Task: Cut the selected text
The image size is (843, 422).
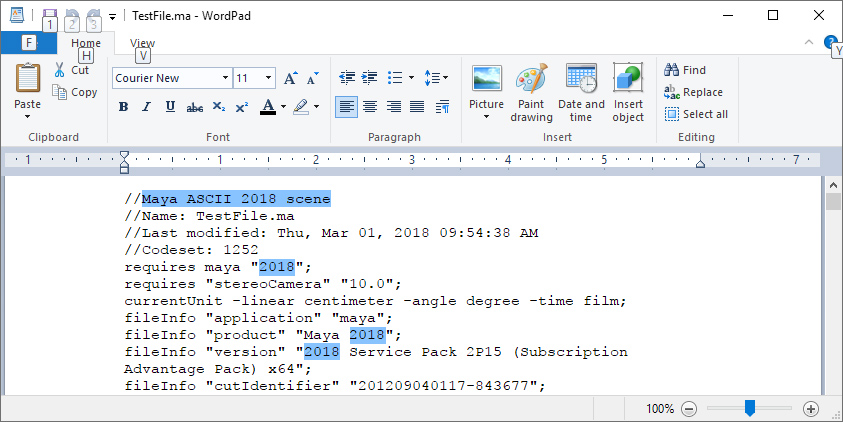Action: pyautogui.click(x=72, y=70)
